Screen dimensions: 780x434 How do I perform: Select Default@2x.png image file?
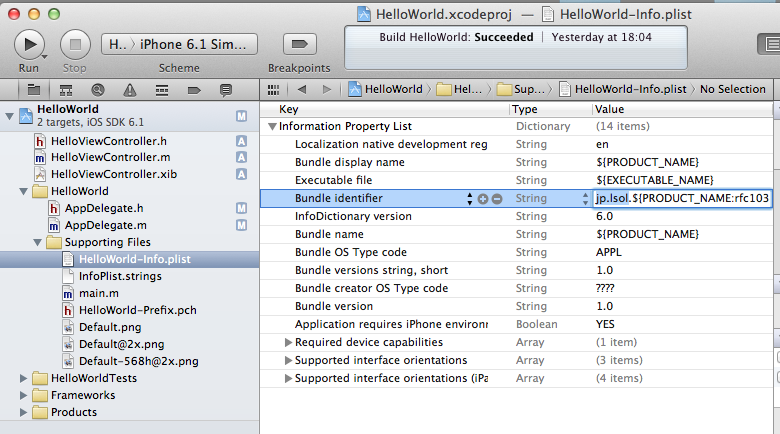[x=121, y=344]
